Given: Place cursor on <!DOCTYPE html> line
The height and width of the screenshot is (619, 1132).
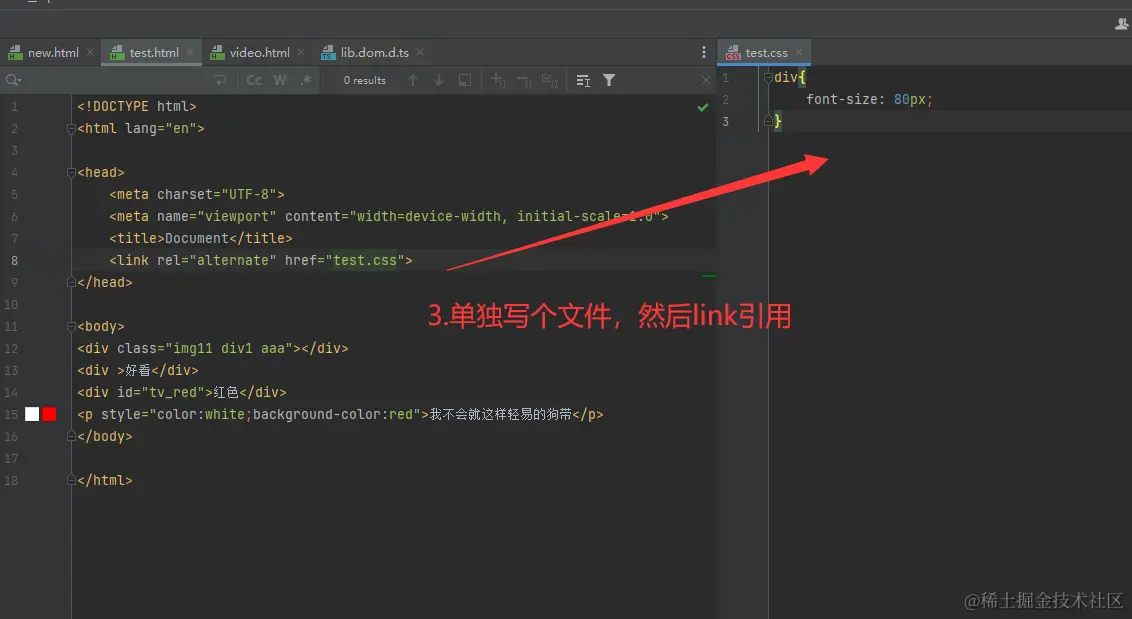Looking at the screenshot, I should point(137,106).
